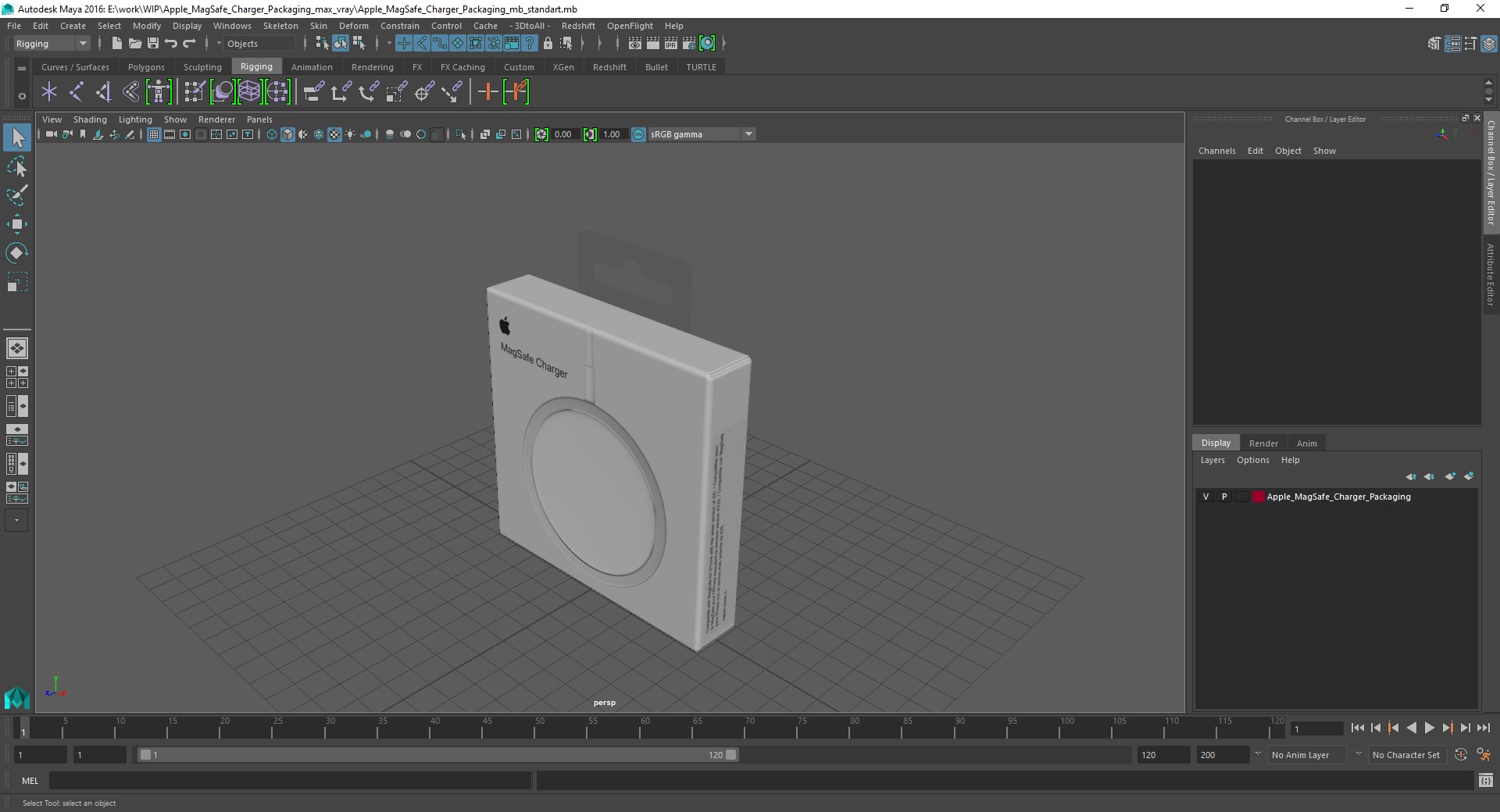Click the Play Forwards button
This screenshot has height=812, width=1500.
coord(1429,728)
